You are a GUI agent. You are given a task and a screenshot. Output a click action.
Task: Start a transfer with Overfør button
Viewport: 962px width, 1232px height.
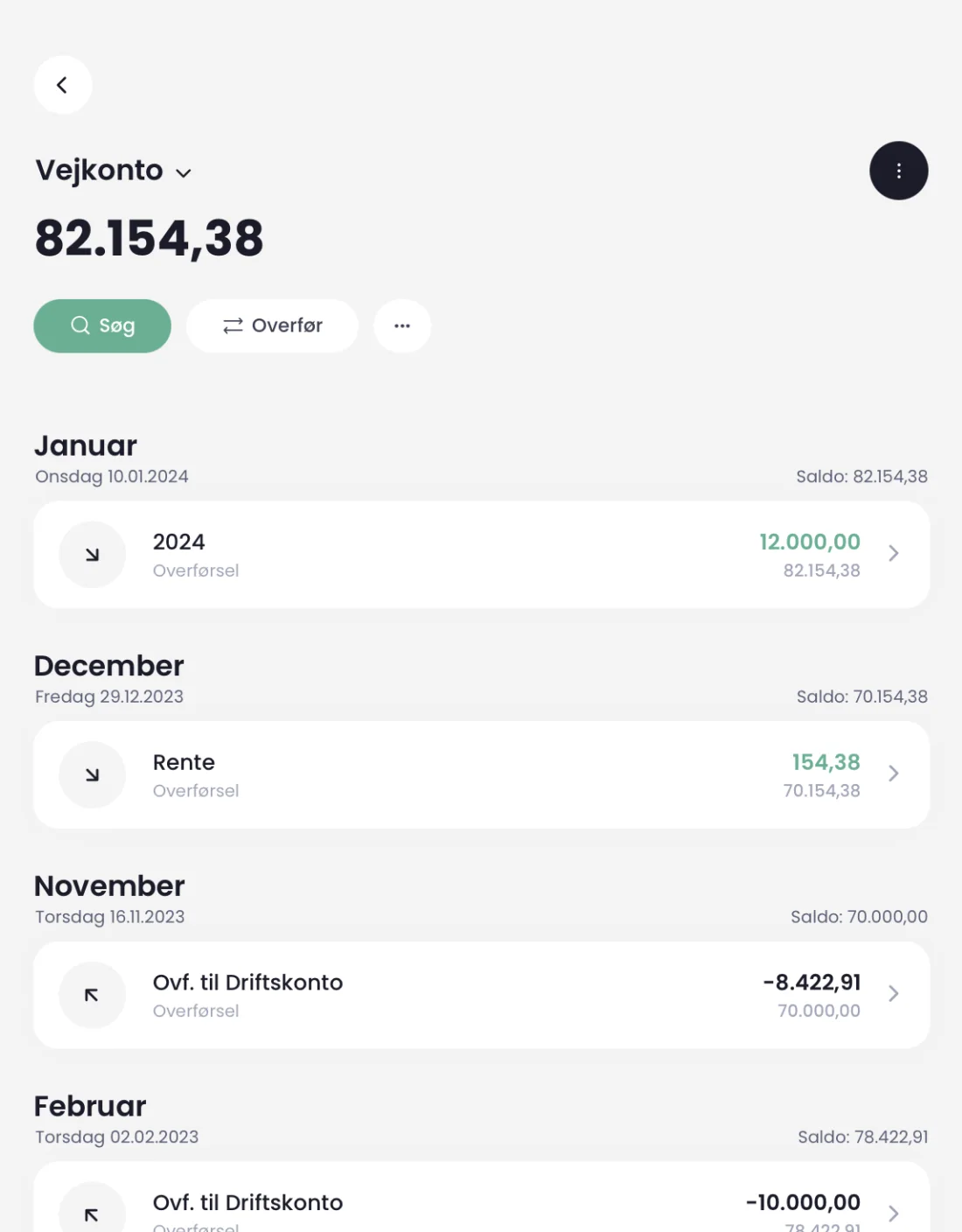(x=272, y=325)
